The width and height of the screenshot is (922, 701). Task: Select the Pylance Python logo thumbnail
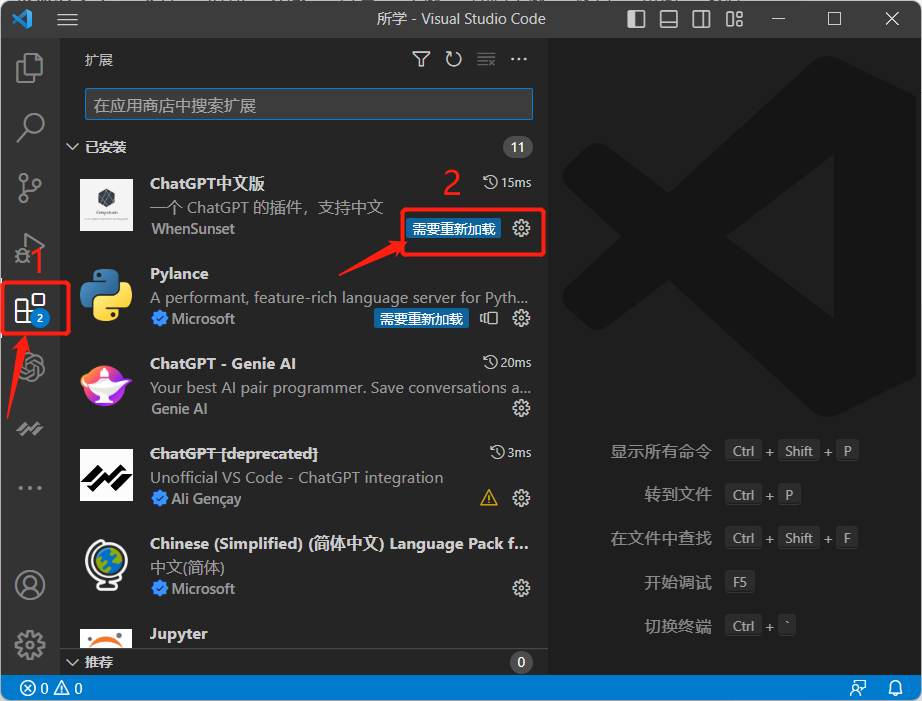point(106,295)
